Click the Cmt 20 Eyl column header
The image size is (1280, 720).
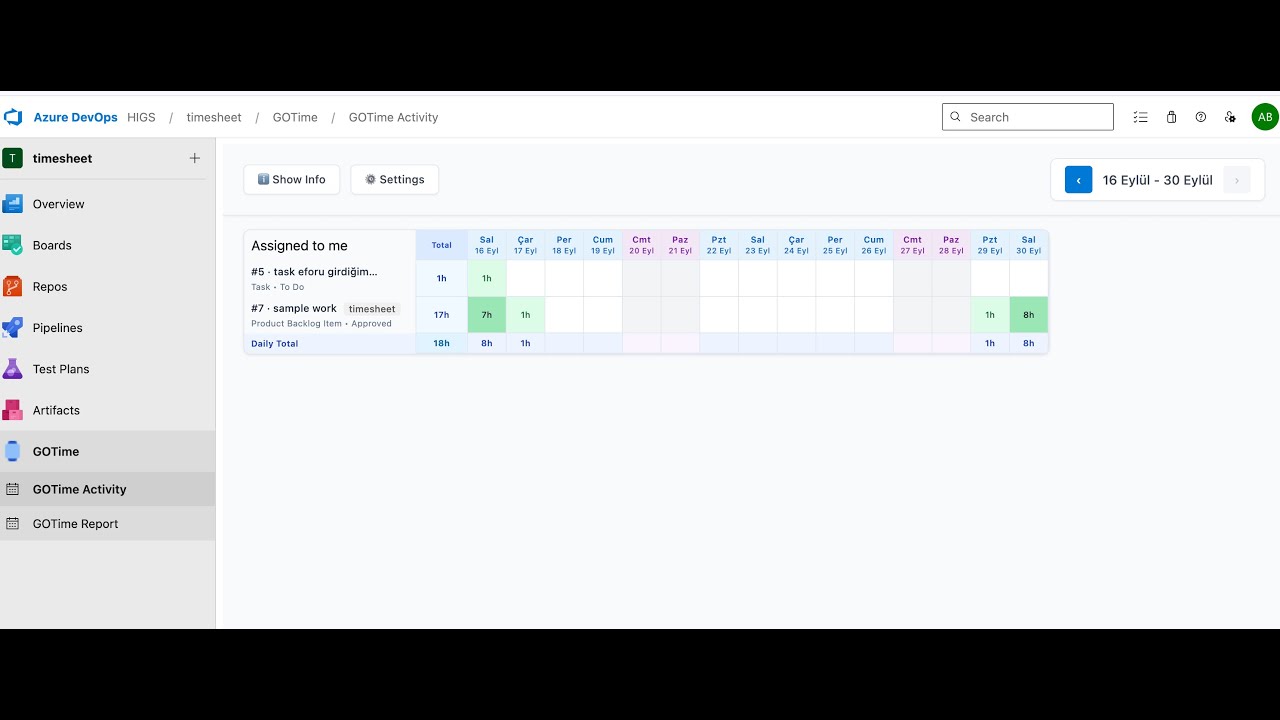[641, 245]
